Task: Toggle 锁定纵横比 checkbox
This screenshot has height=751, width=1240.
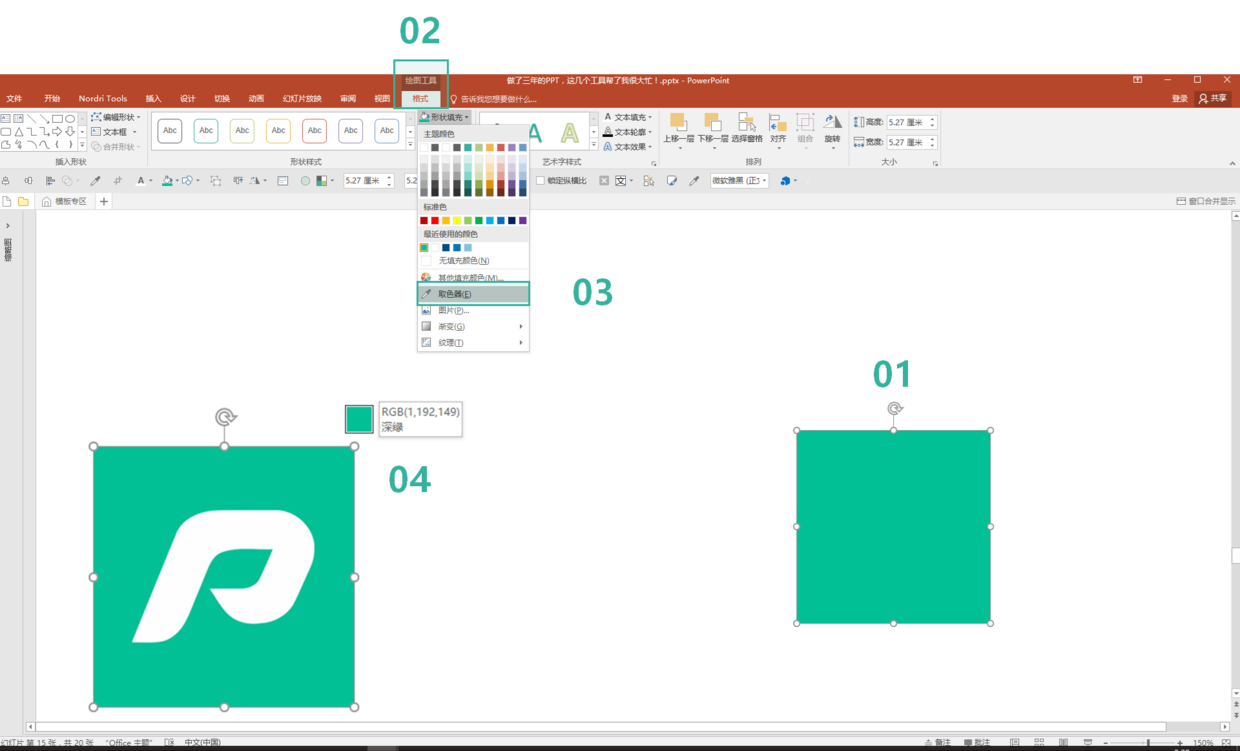Action: click(x=541, y=181)
